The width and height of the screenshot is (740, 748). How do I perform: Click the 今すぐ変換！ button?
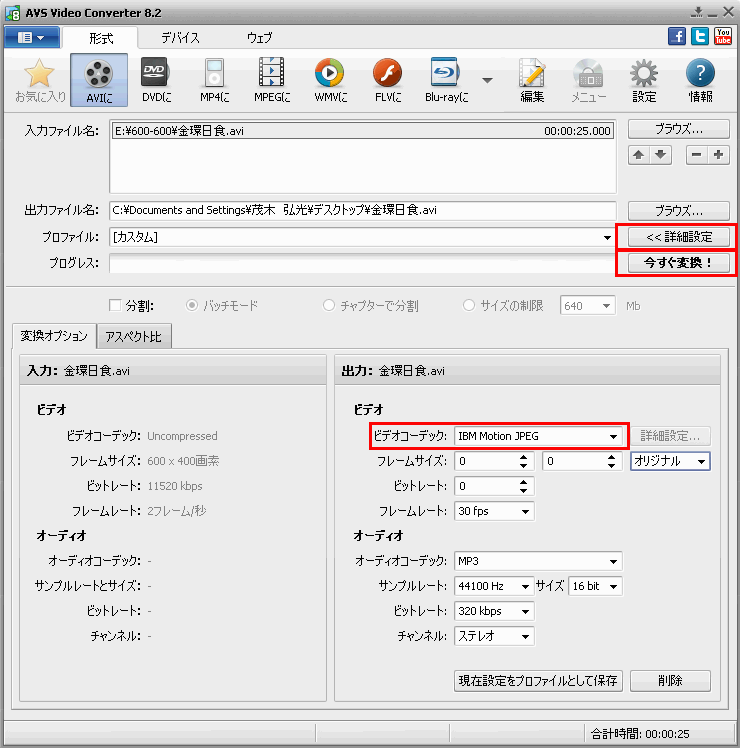pos(677,263)
